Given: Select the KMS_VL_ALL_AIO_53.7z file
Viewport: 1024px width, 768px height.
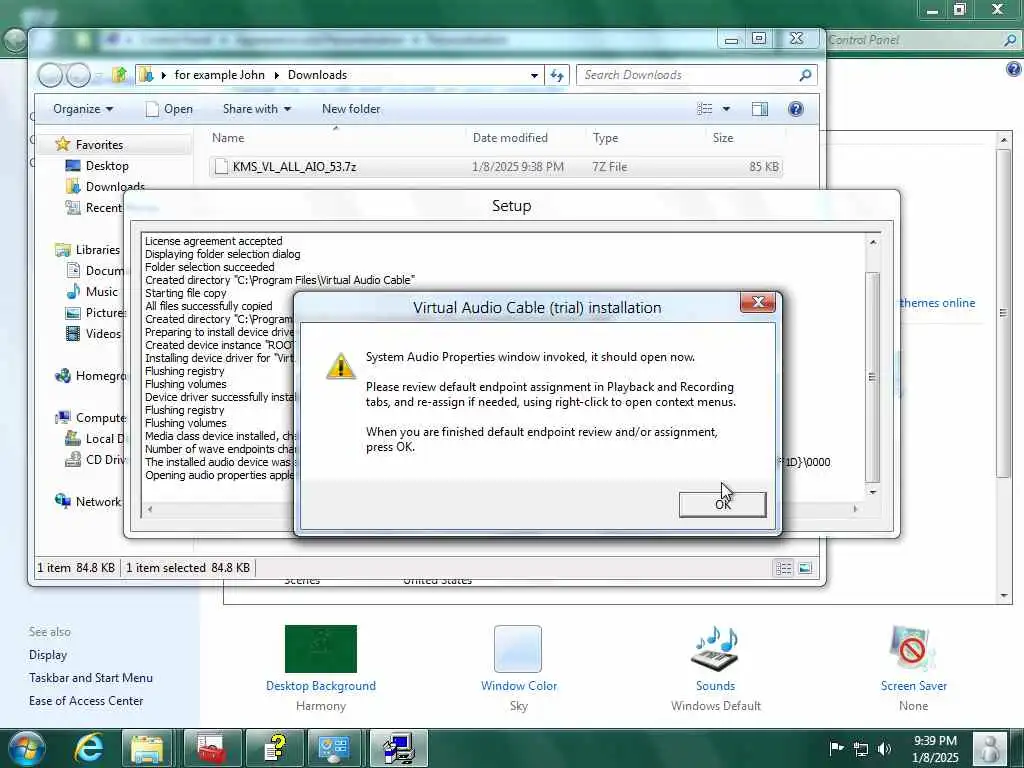Looking at the screenshot, I should coord(496,167).
